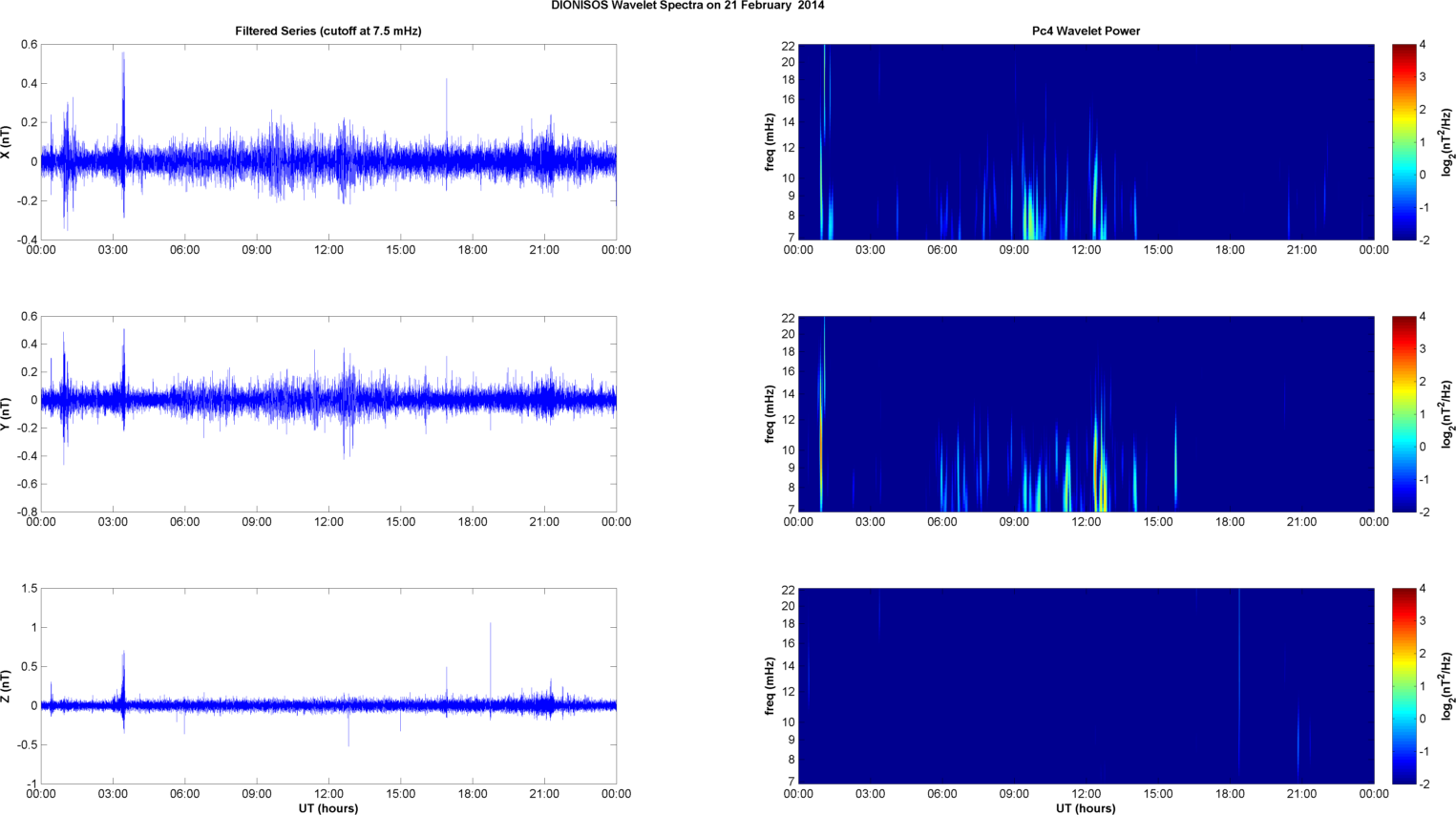The width and height of the screenshot is (1456, 815).
Task: Select the 'X (nT)' axis label
Action: (7, 142)
